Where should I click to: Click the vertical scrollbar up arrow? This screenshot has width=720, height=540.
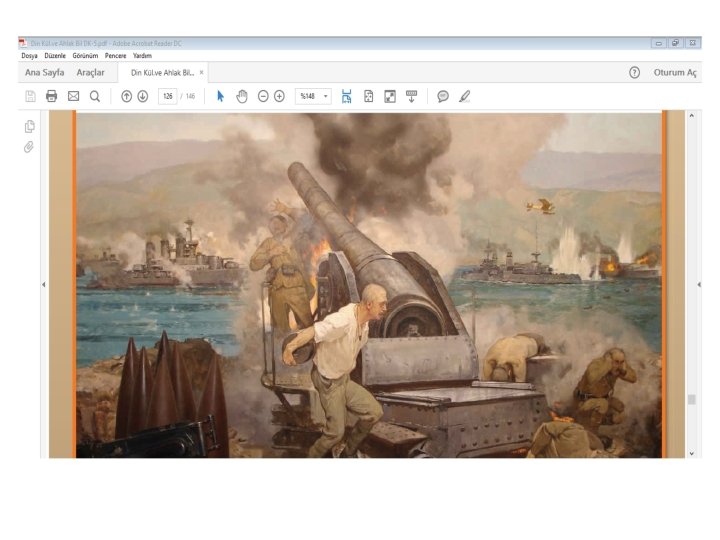pyautogui.click(x=692, y=116)
